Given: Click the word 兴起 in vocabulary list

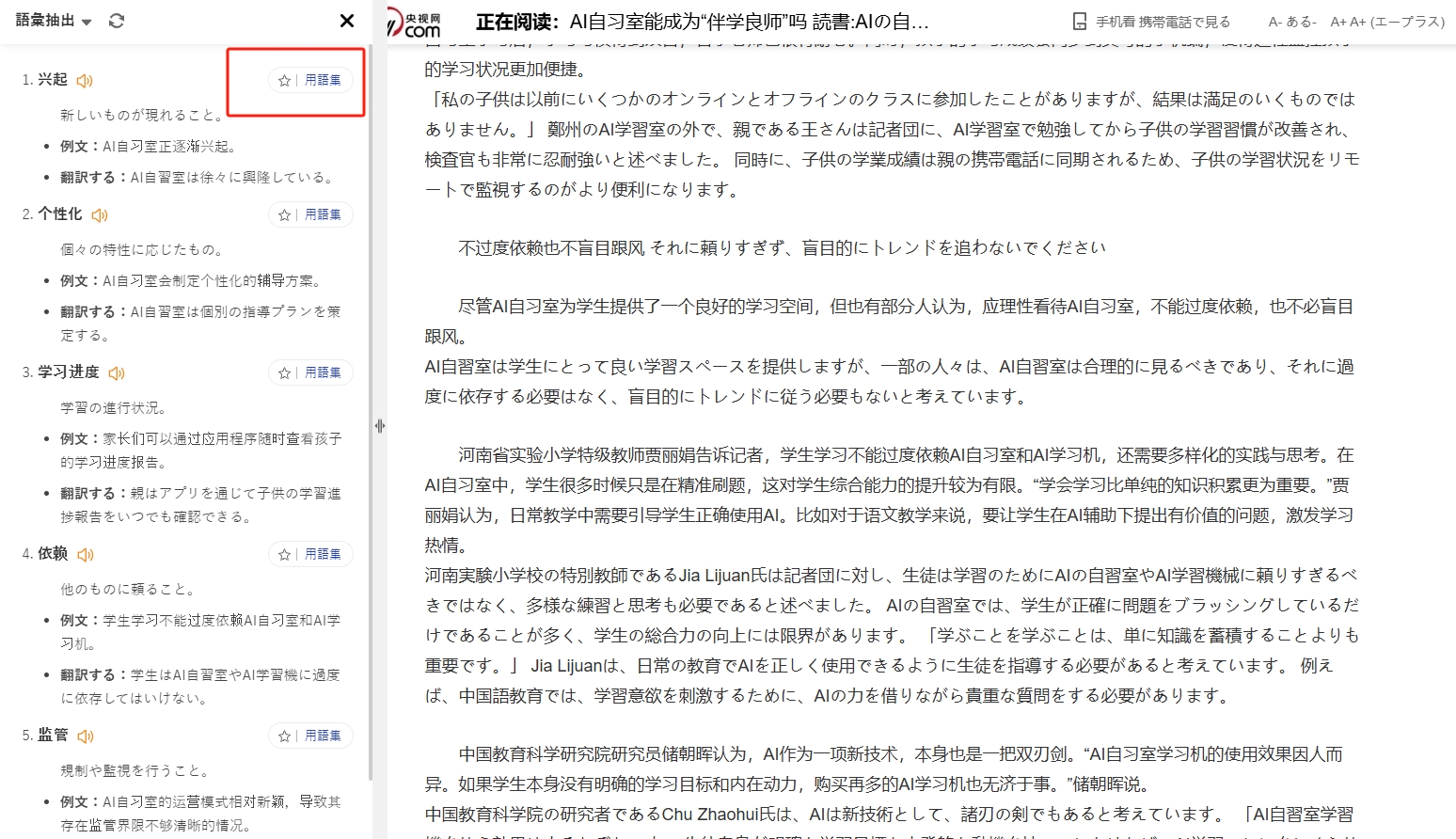Looking at the screenshot, I should click(x=53, y=80).
